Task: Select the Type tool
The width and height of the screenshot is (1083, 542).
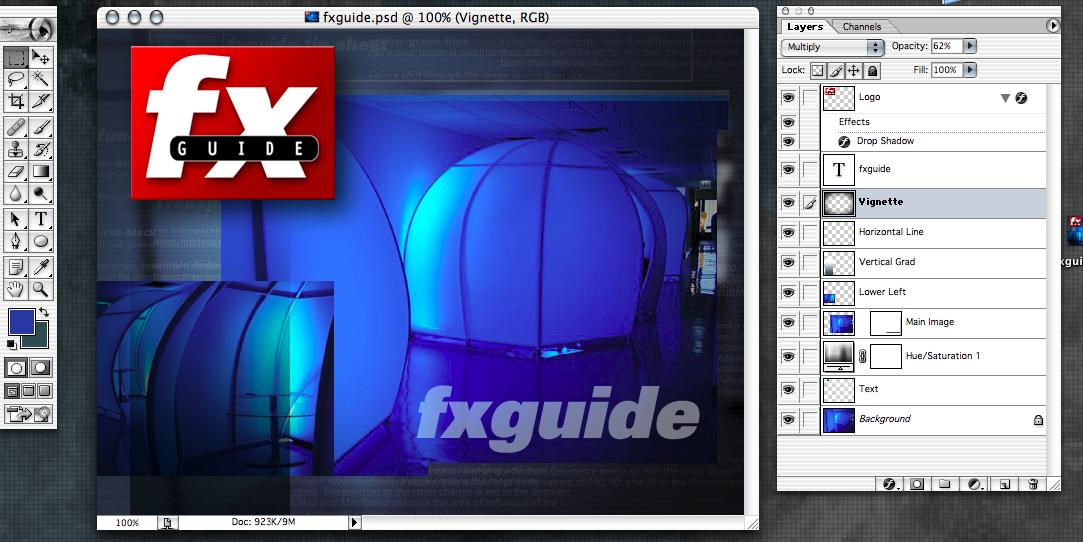Action: (41, 220)
